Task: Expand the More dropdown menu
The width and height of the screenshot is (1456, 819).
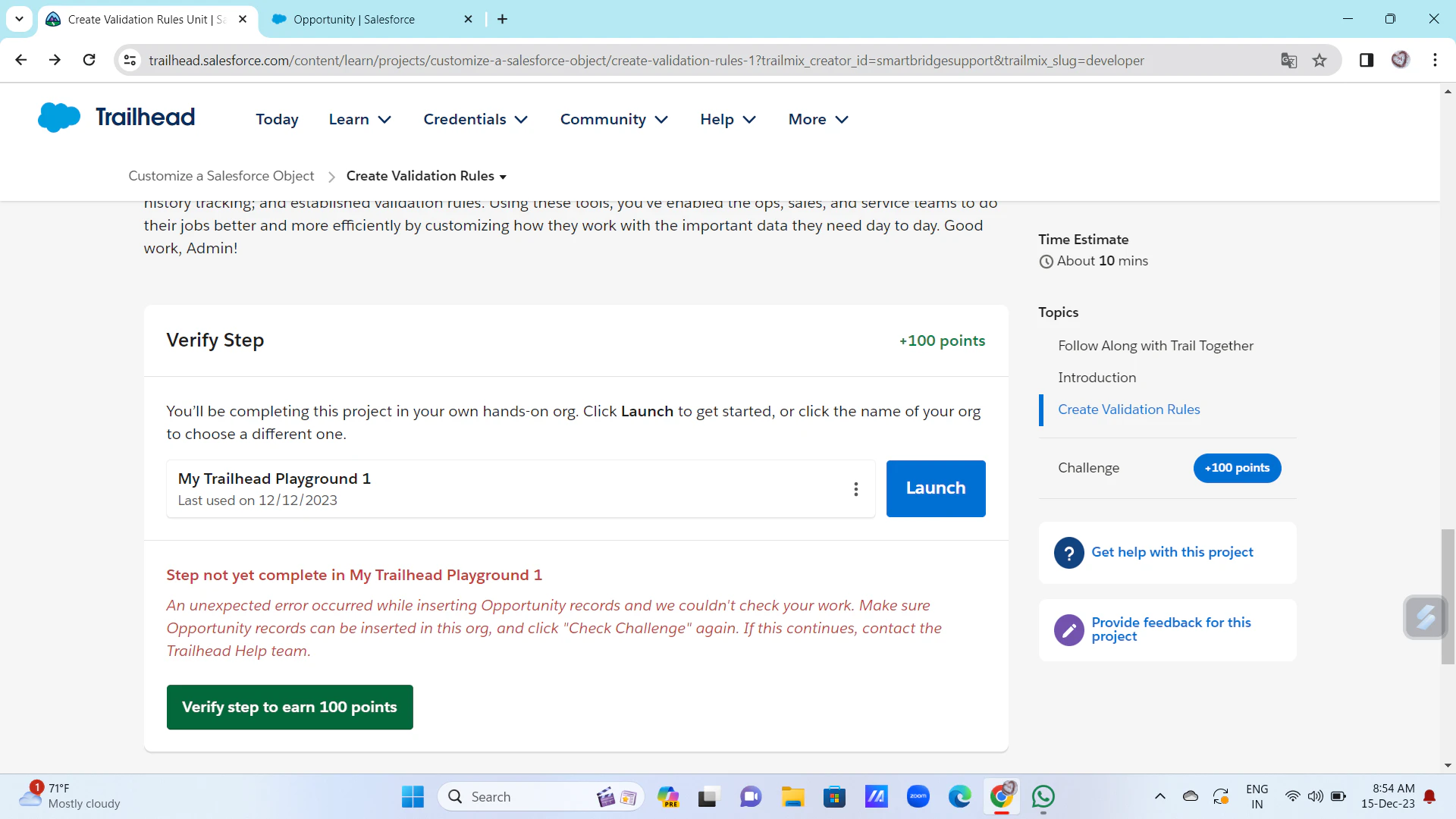Action: 818,119
